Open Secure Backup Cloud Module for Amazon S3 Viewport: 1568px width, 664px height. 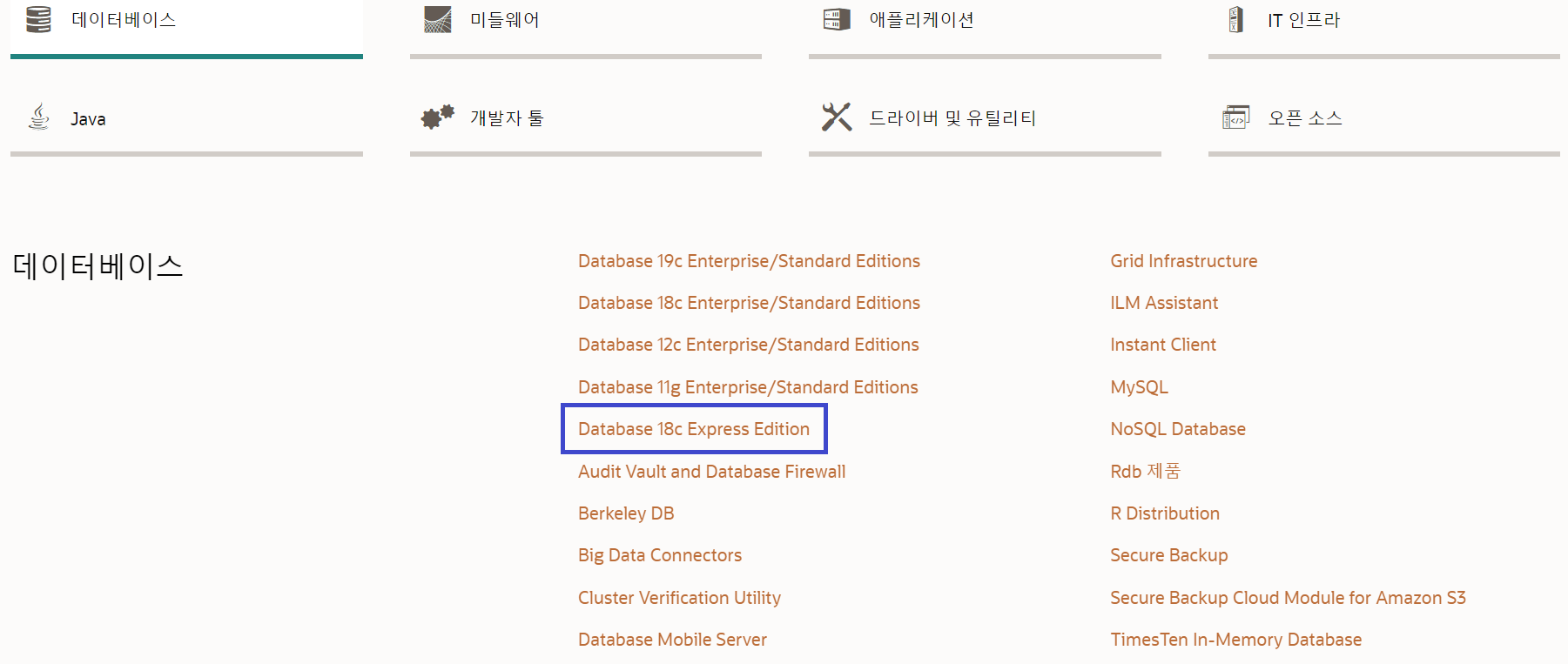1288,598
